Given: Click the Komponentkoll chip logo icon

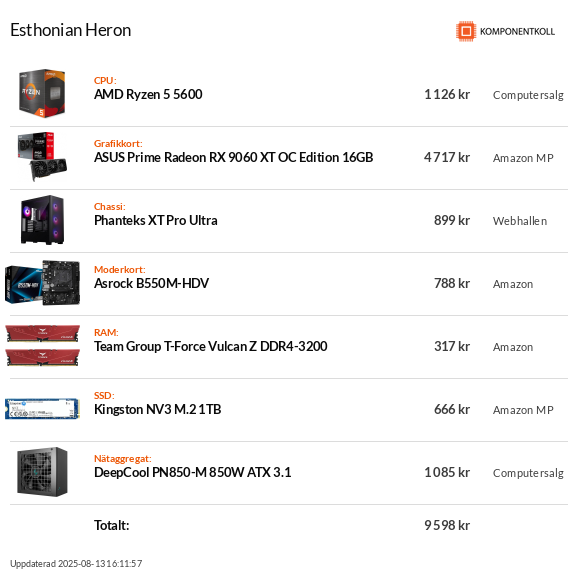Looking at the screenshot, I should (x=466, y=31).
